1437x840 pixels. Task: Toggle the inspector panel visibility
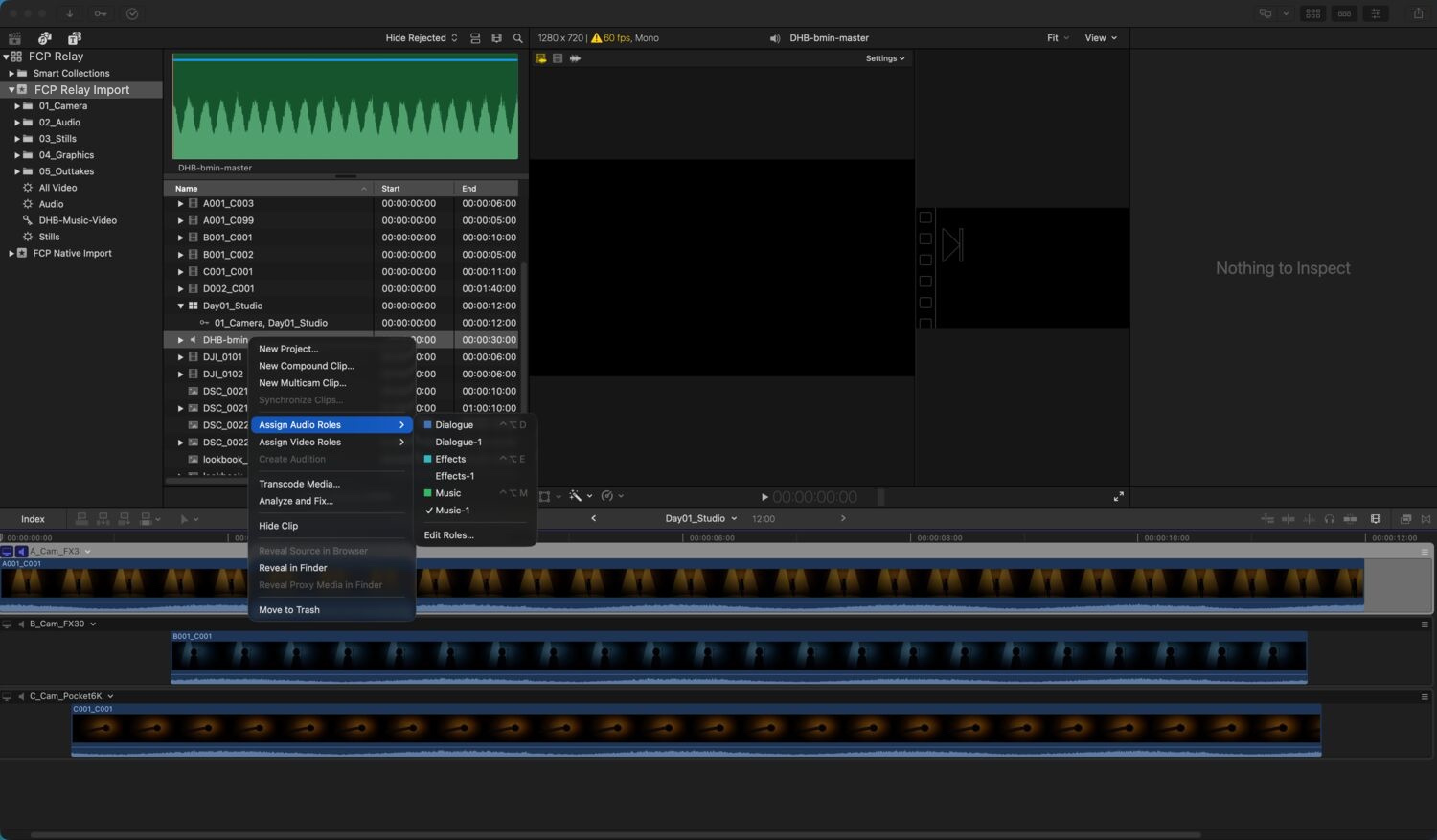point(1376,13)
